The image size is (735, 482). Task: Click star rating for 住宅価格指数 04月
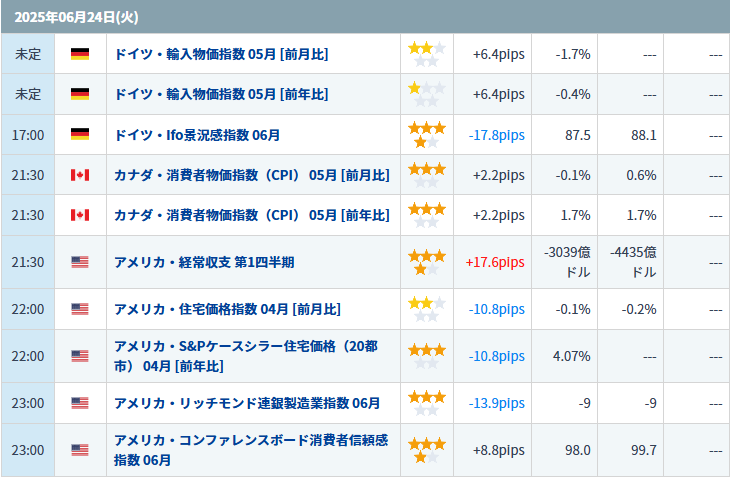pos(426,309)
